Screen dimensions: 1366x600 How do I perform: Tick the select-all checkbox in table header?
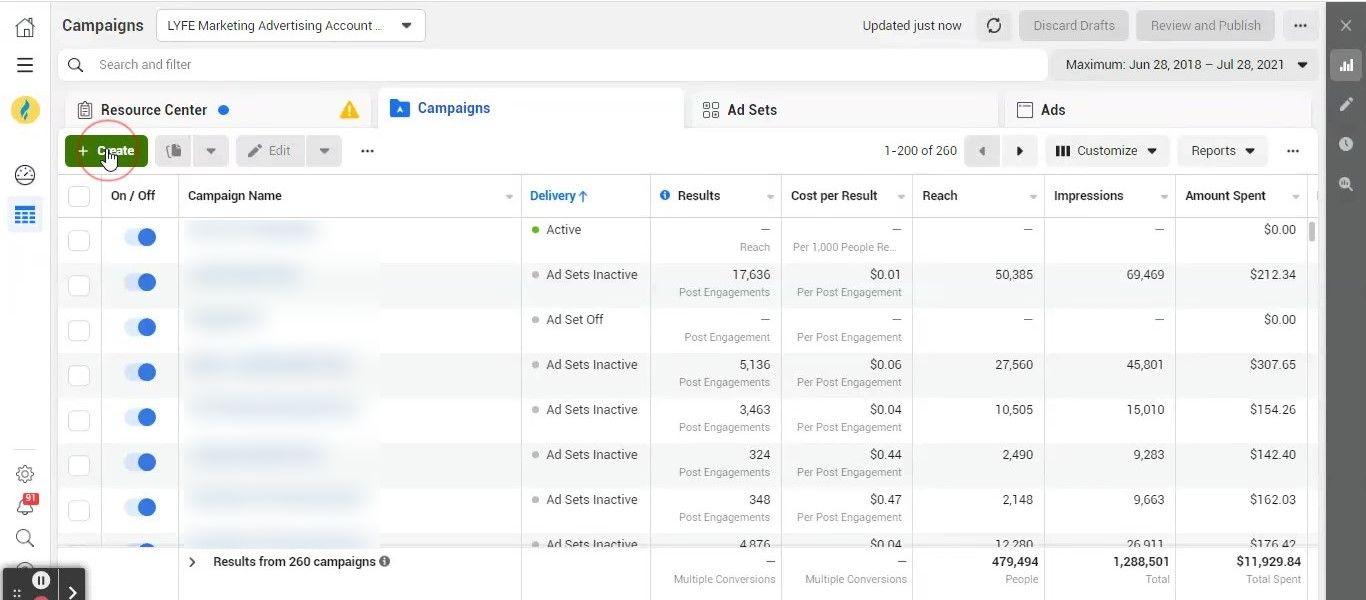click(79, 196)
